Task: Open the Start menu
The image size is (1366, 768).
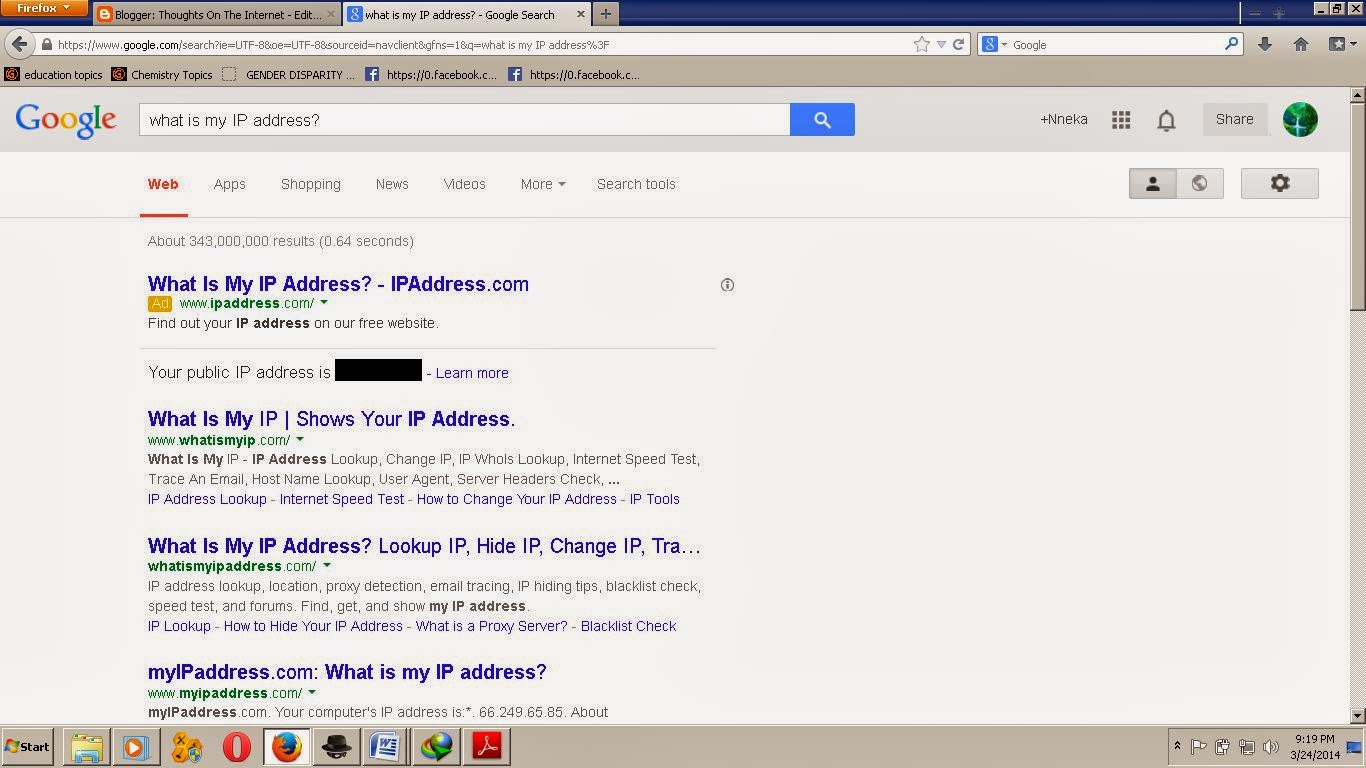Action: click(27, 746)
